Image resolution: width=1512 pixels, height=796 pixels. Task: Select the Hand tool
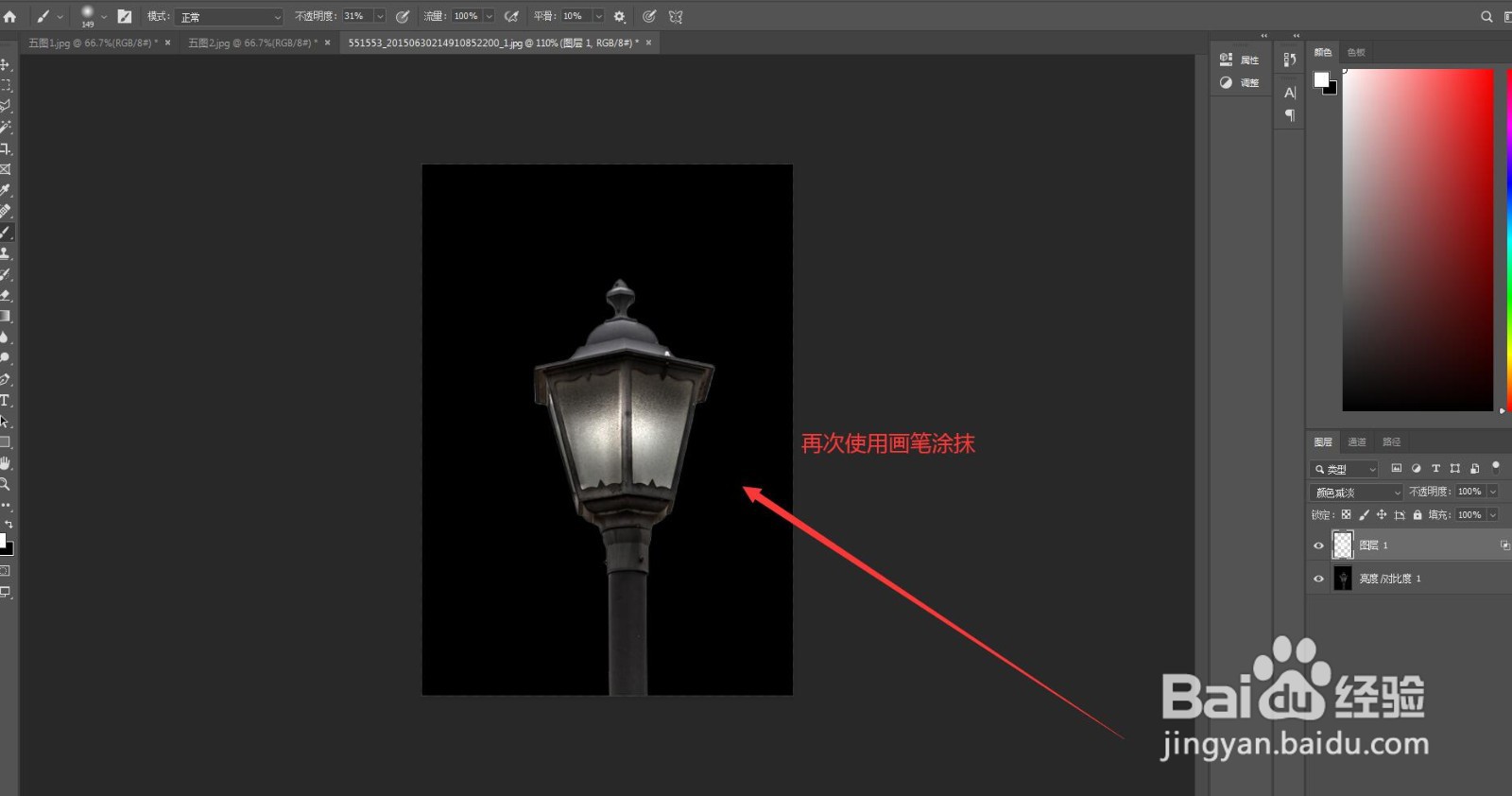6,463
